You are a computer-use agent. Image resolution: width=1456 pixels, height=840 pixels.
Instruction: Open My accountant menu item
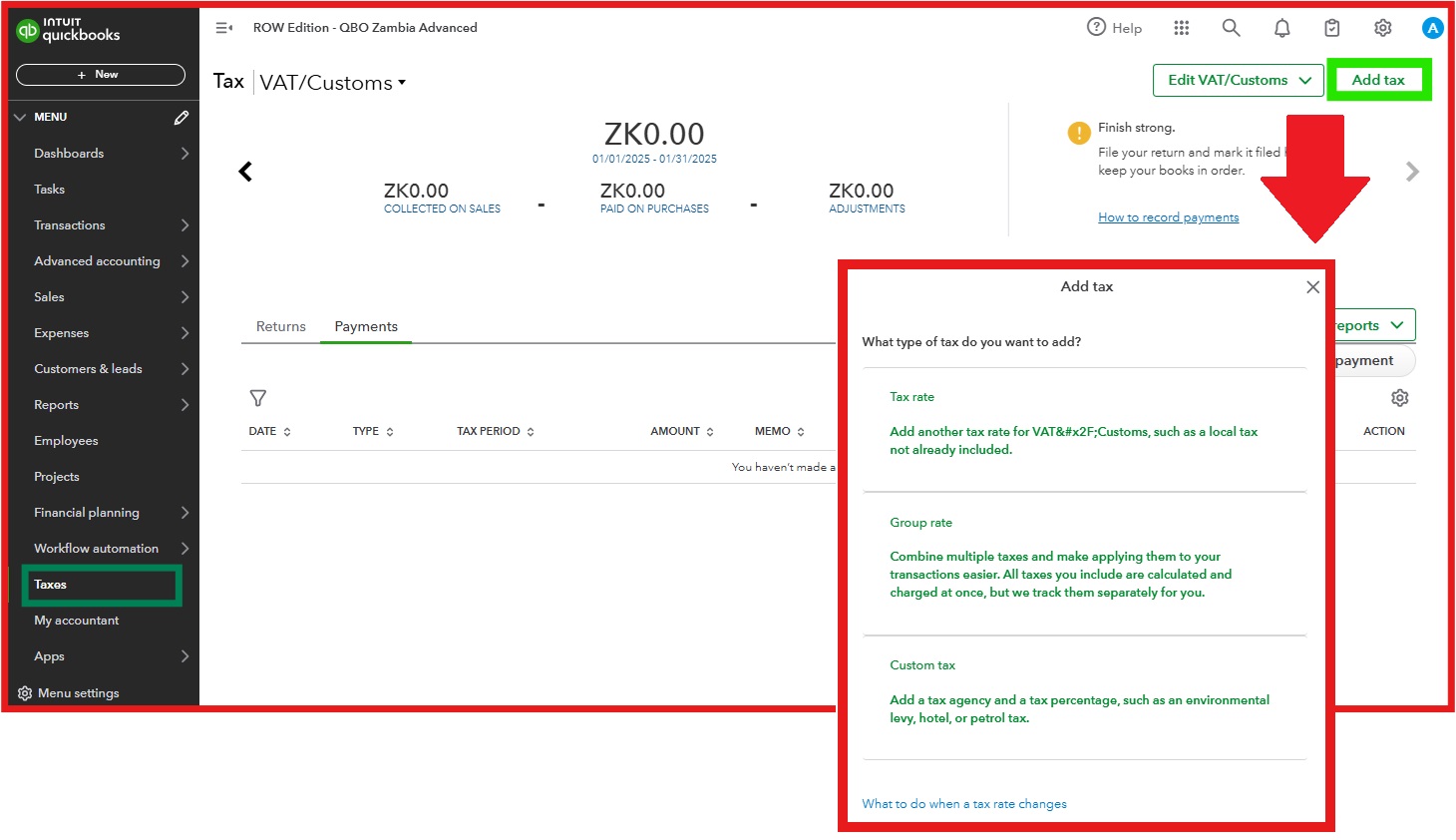pos(77,621)
